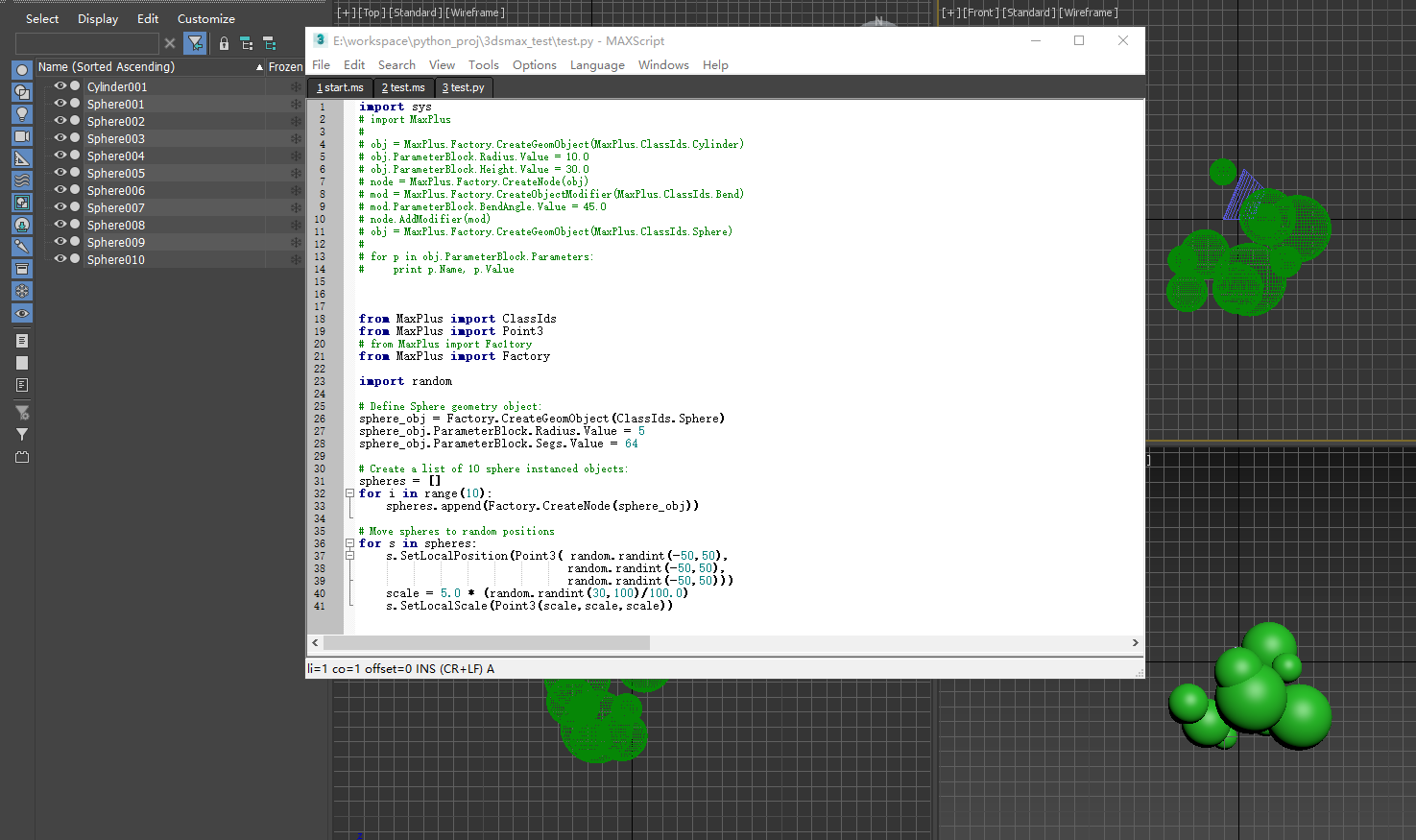
Task: Open the Tools menu in the editor
Action: pos(484,65)
